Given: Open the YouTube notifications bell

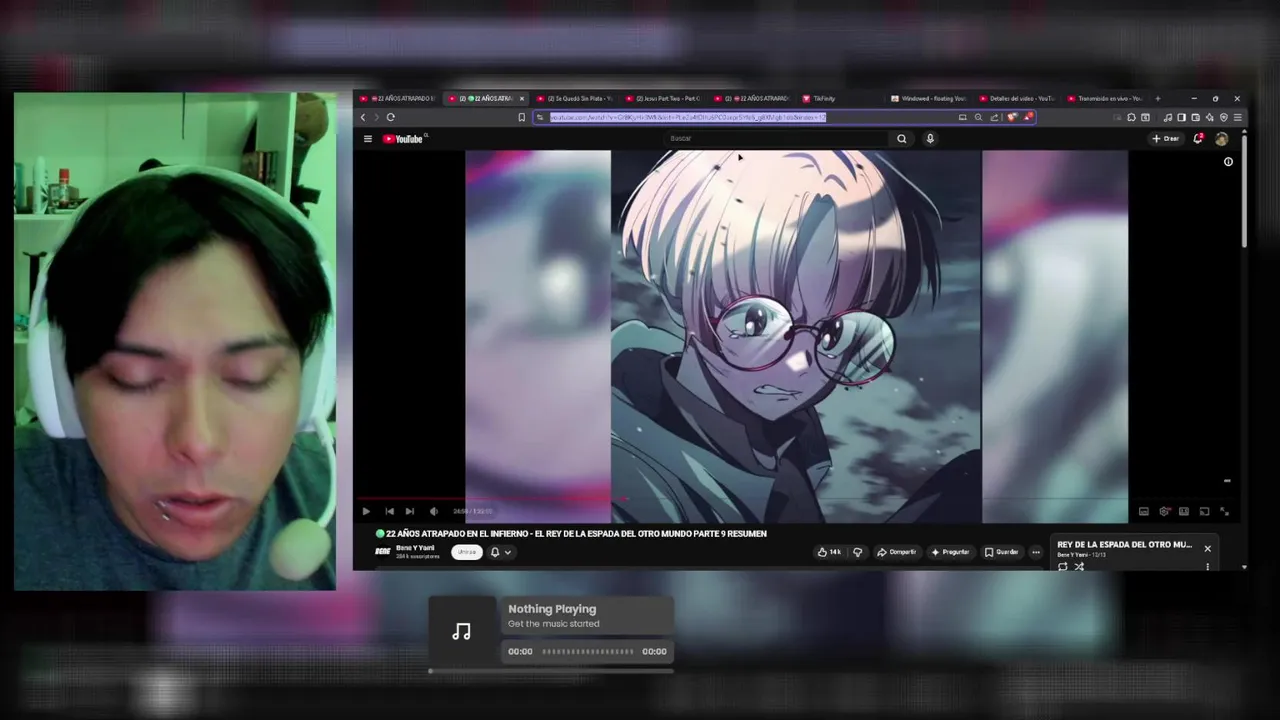Looking at the screenshot, I should pyautogui.click(x=1198, y=138).
